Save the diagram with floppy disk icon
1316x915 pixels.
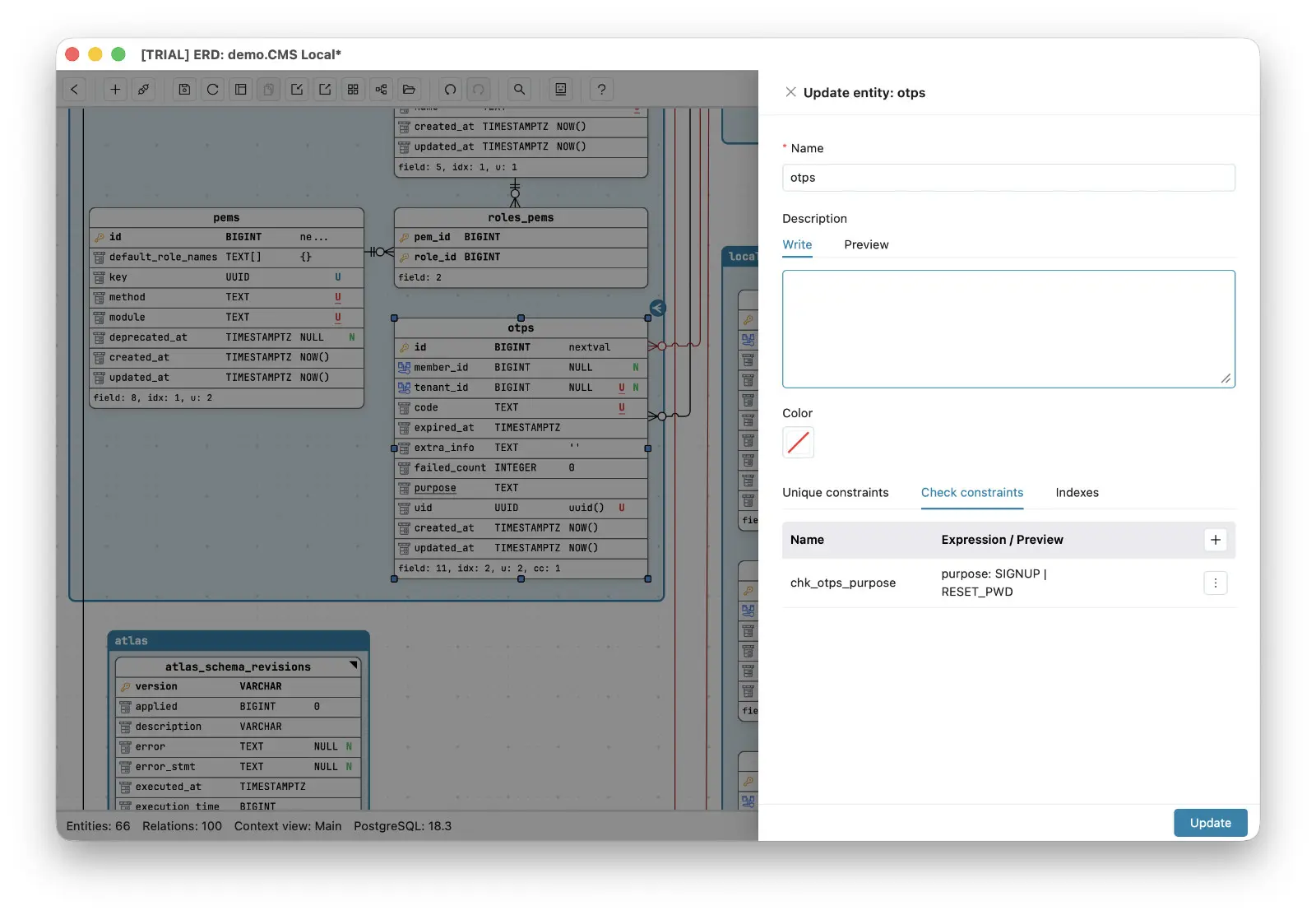click(x=184, y=90)
